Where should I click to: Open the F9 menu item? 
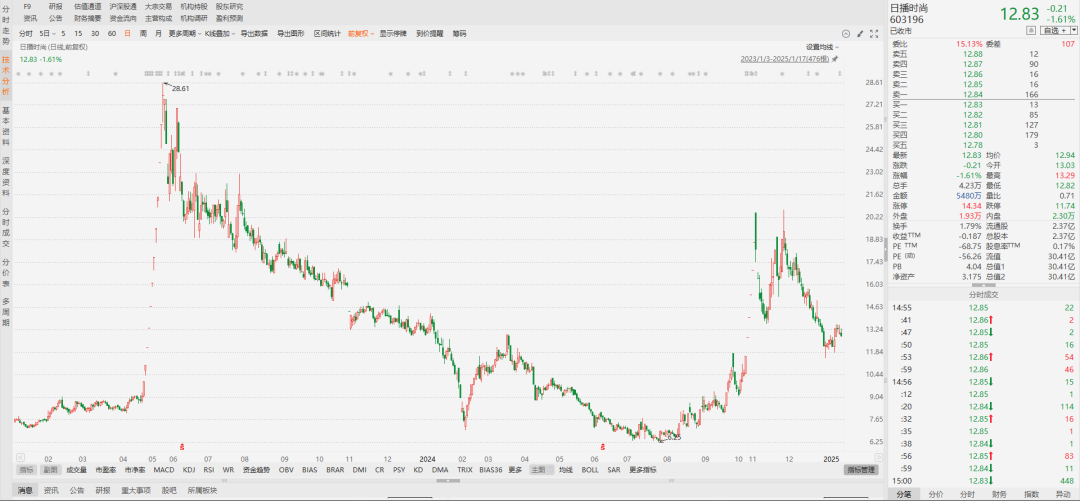click(28, 6)
